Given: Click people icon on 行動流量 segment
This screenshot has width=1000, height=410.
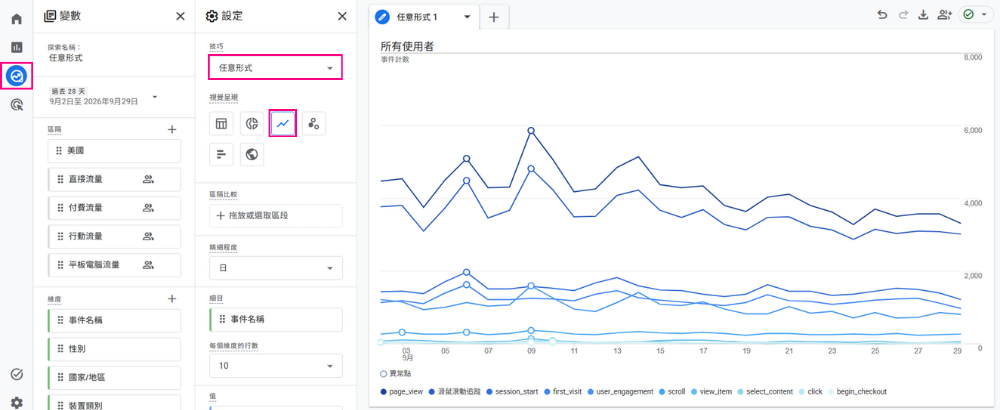Looking at the screenshot, I should (x=149, y=237).
